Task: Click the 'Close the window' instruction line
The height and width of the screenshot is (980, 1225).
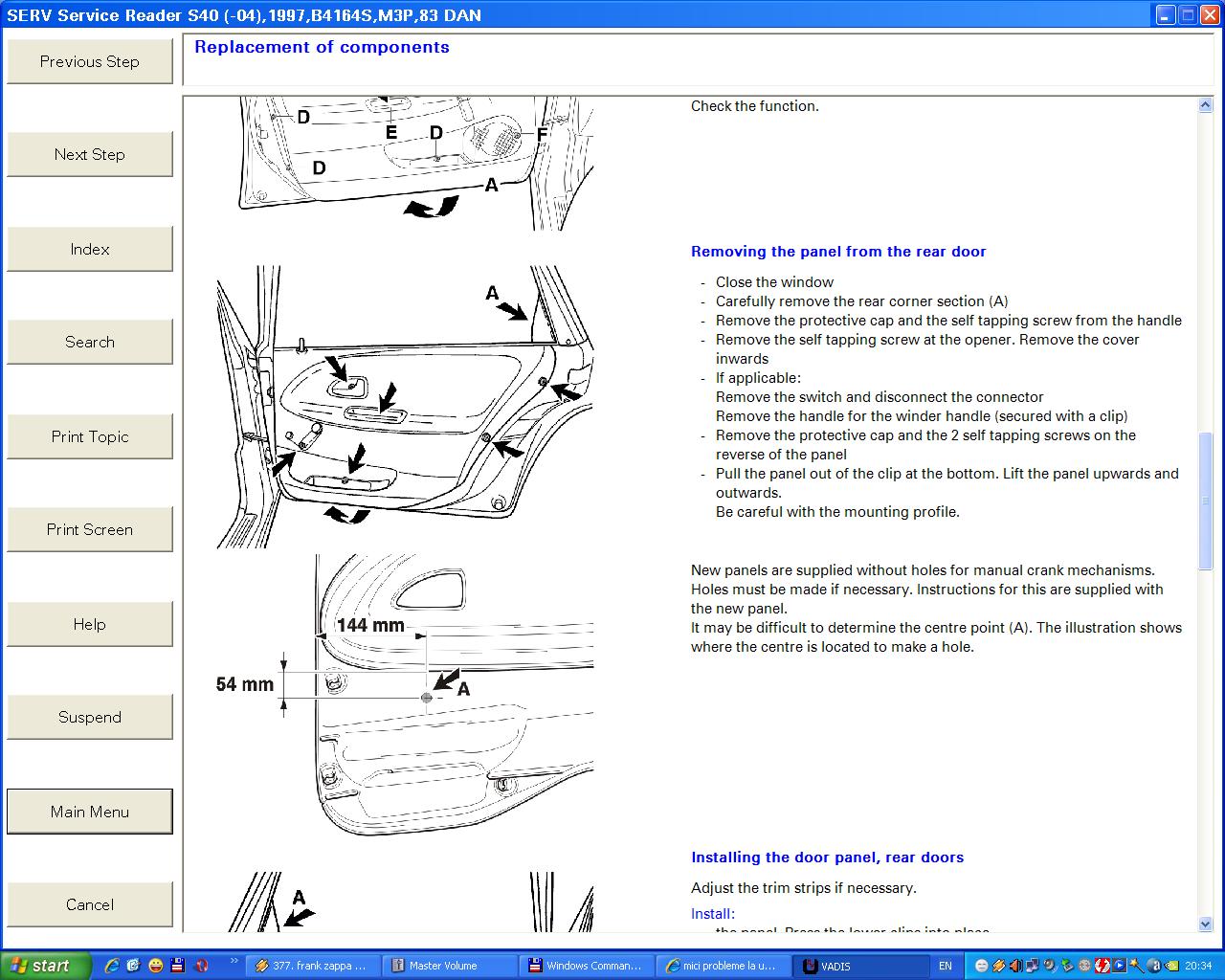Action: click(x=774, y=282)
